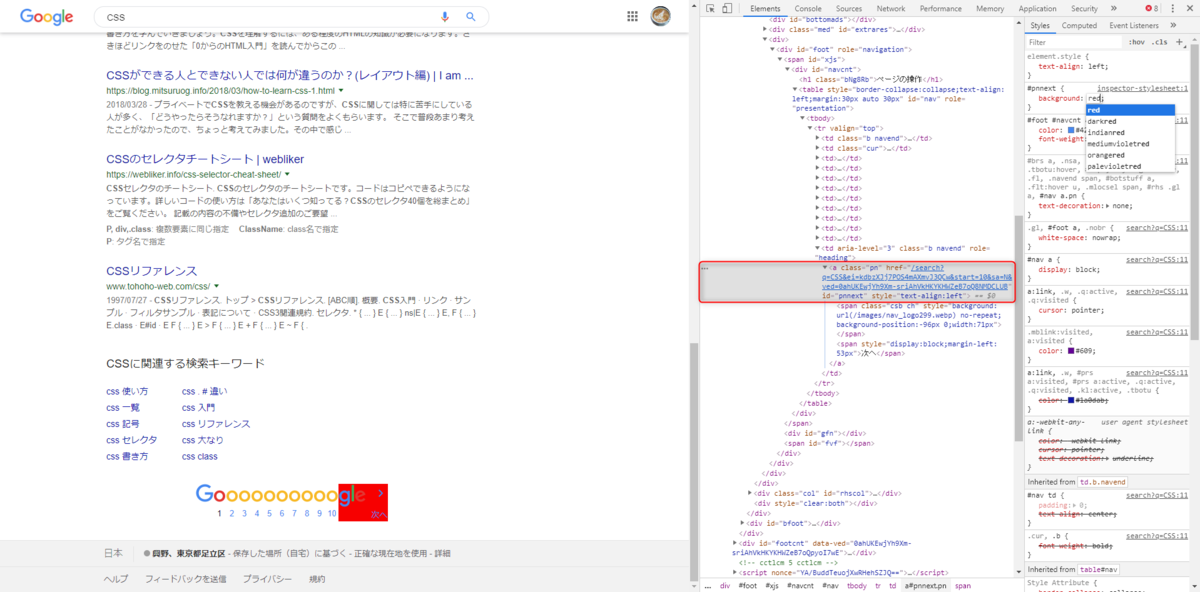Viewport: 1200px width, 592px height.
Task: Click the 'プライバシー' footer link
Action: [x=267, y=579]
